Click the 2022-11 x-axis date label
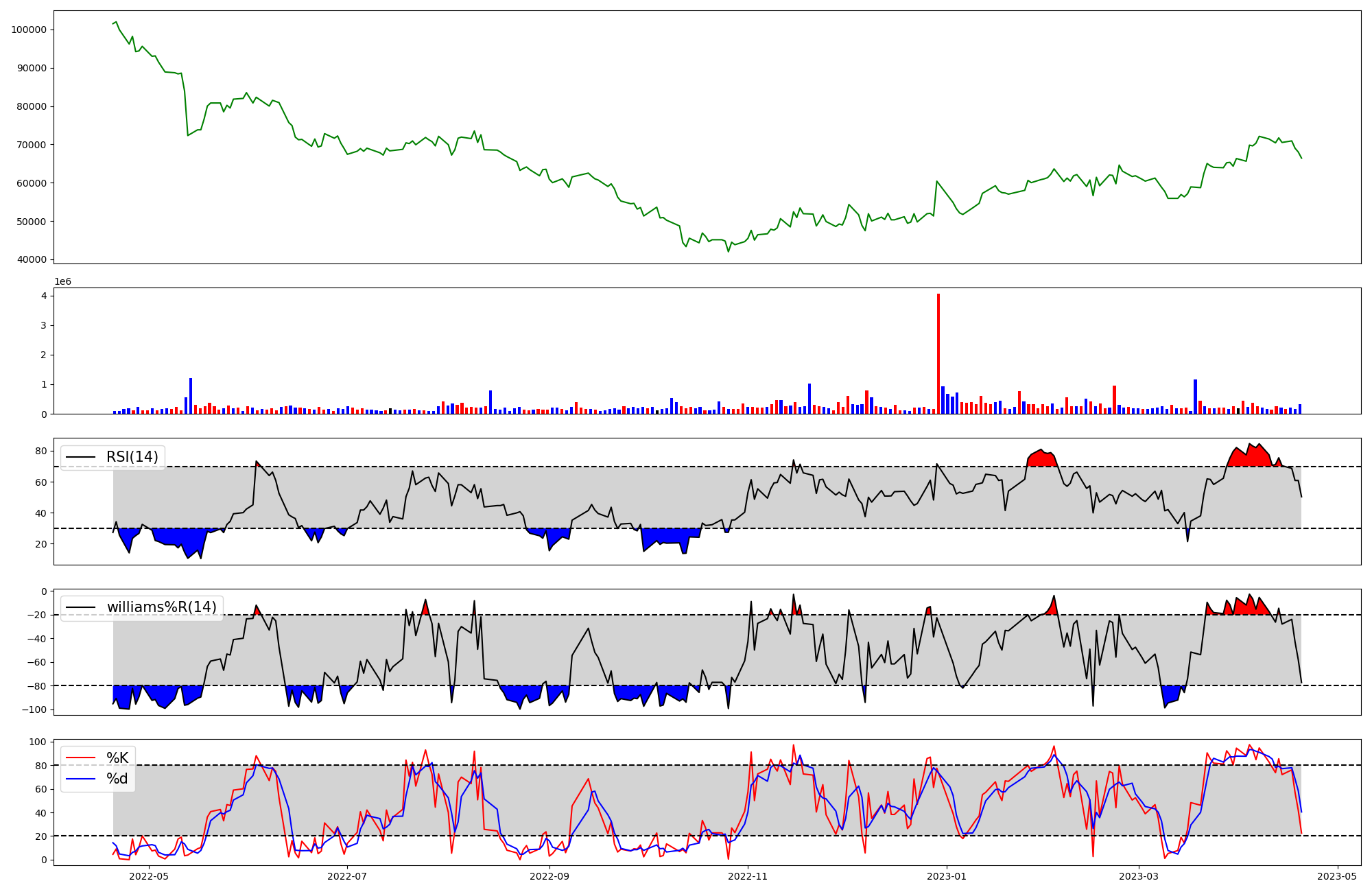This screenshot has width=1372, height=892. tap(748, 876)
